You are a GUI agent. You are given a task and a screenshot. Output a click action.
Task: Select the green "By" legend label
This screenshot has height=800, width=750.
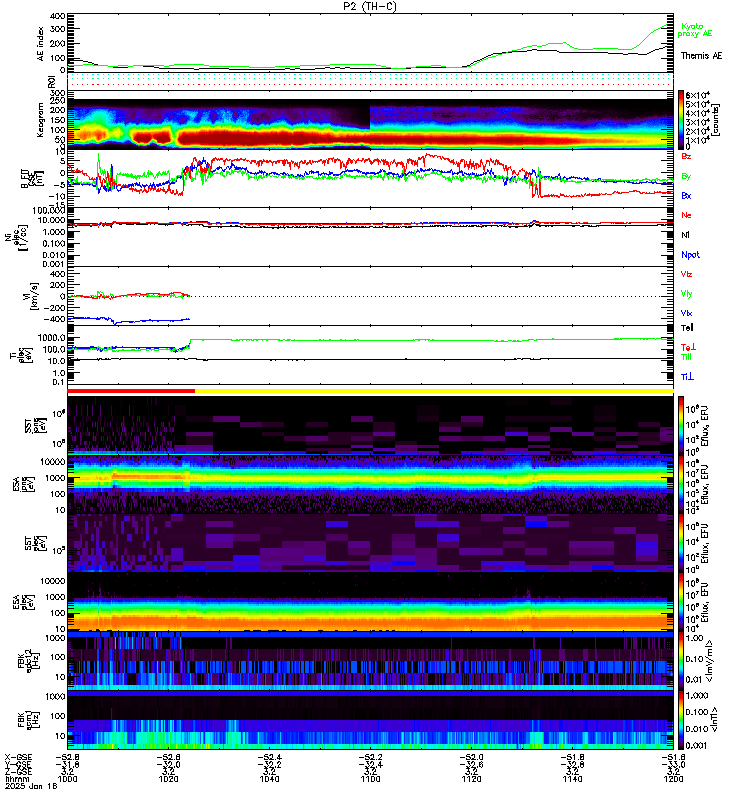click(686, 177)
